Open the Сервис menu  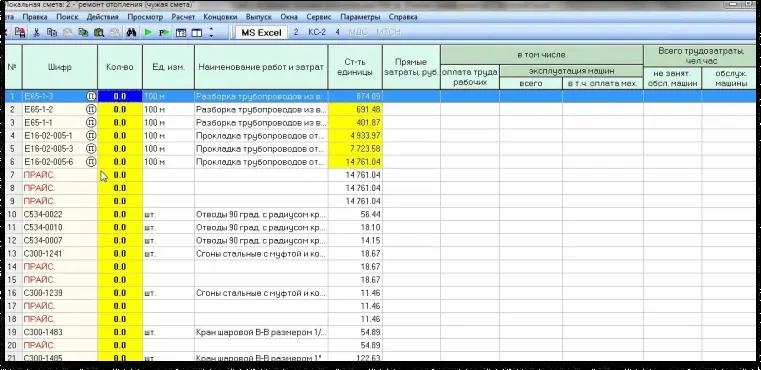319,17
